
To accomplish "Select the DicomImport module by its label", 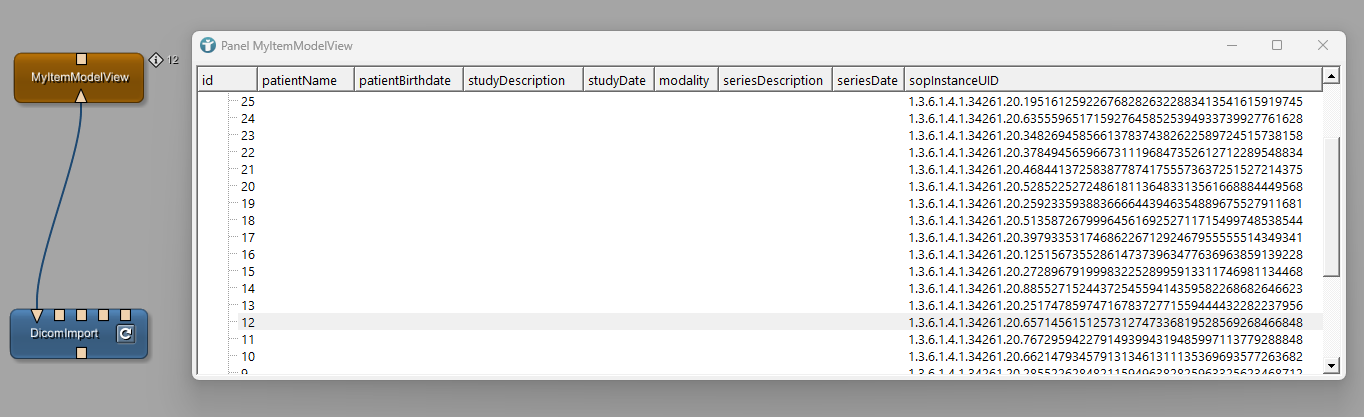I will (x=66, y=334).
